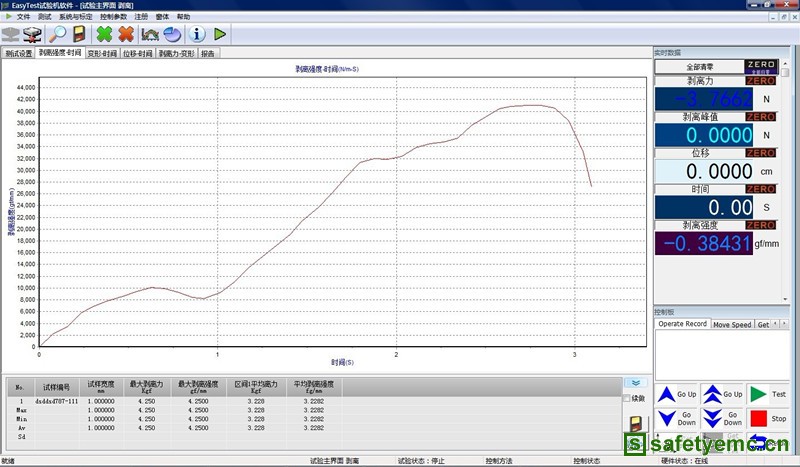
Task: Click the orange X delete toolbar icon
Action: pos(126,34)
